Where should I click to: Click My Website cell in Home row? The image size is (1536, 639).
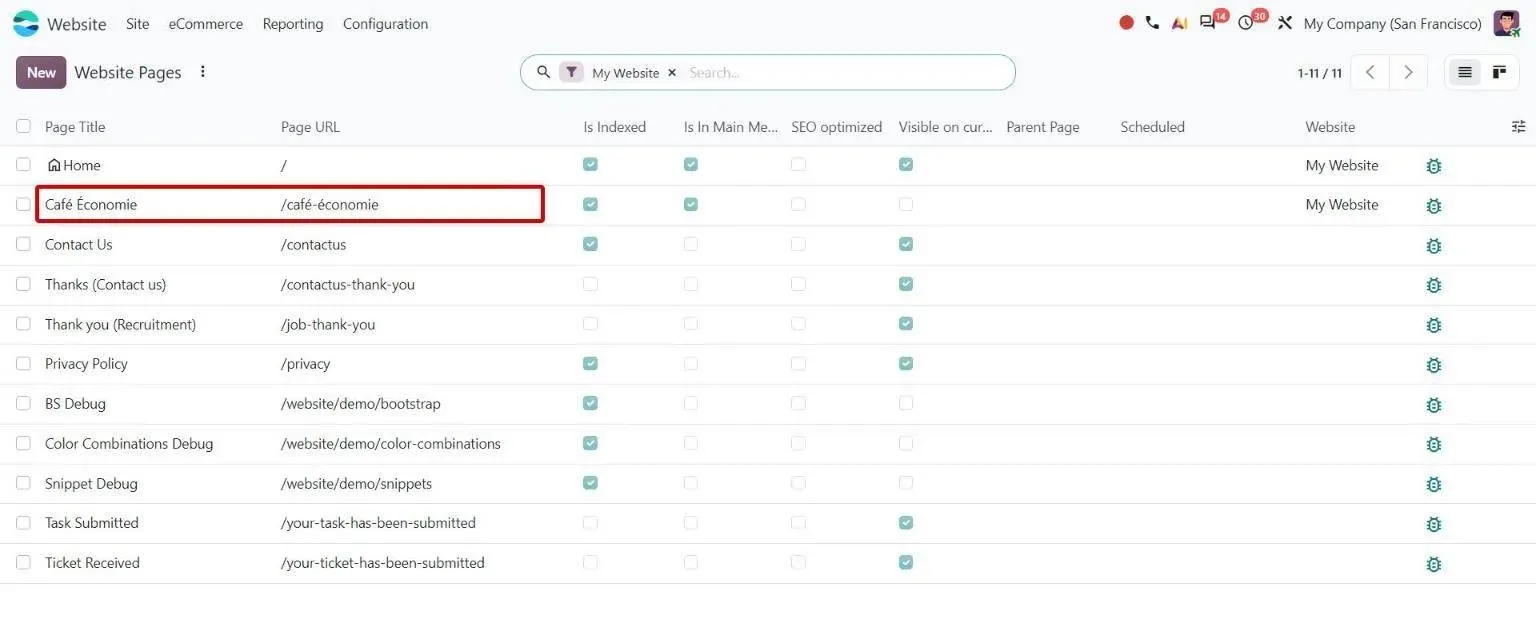pos(1341,166)
